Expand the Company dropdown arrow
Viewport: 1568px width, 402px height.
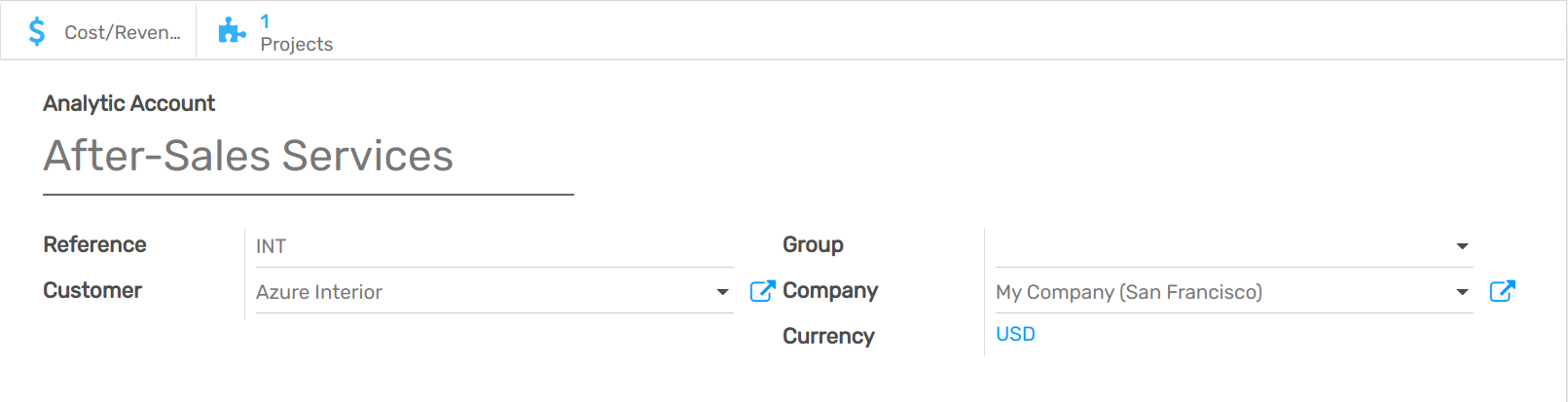[x=1462, y=292]
